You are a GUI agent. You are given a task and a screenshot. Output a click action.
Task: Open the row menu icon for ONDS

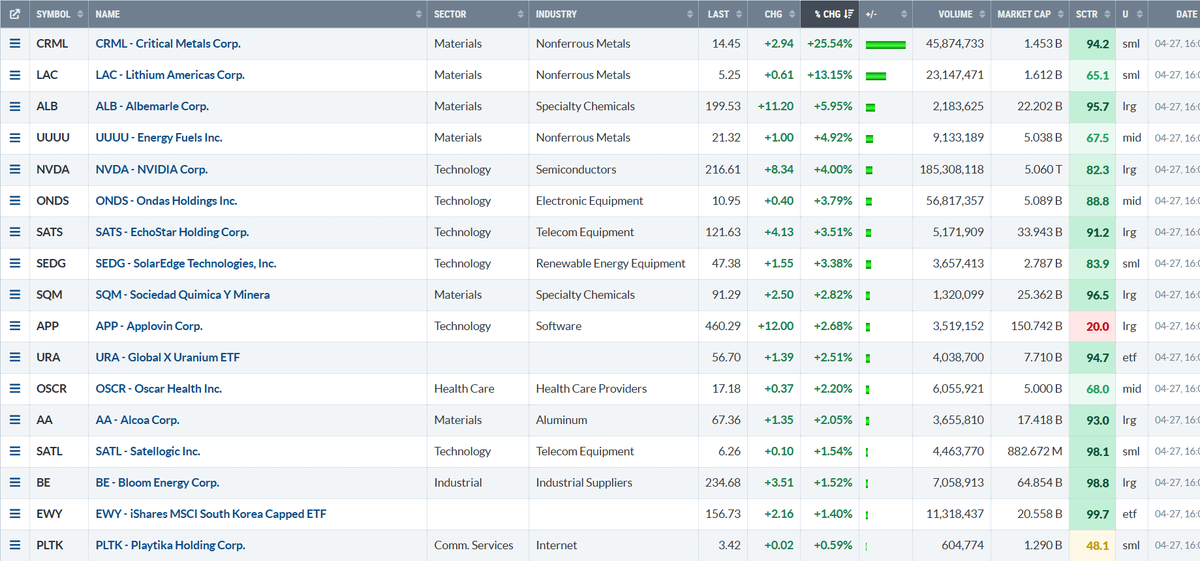point(15,201)
